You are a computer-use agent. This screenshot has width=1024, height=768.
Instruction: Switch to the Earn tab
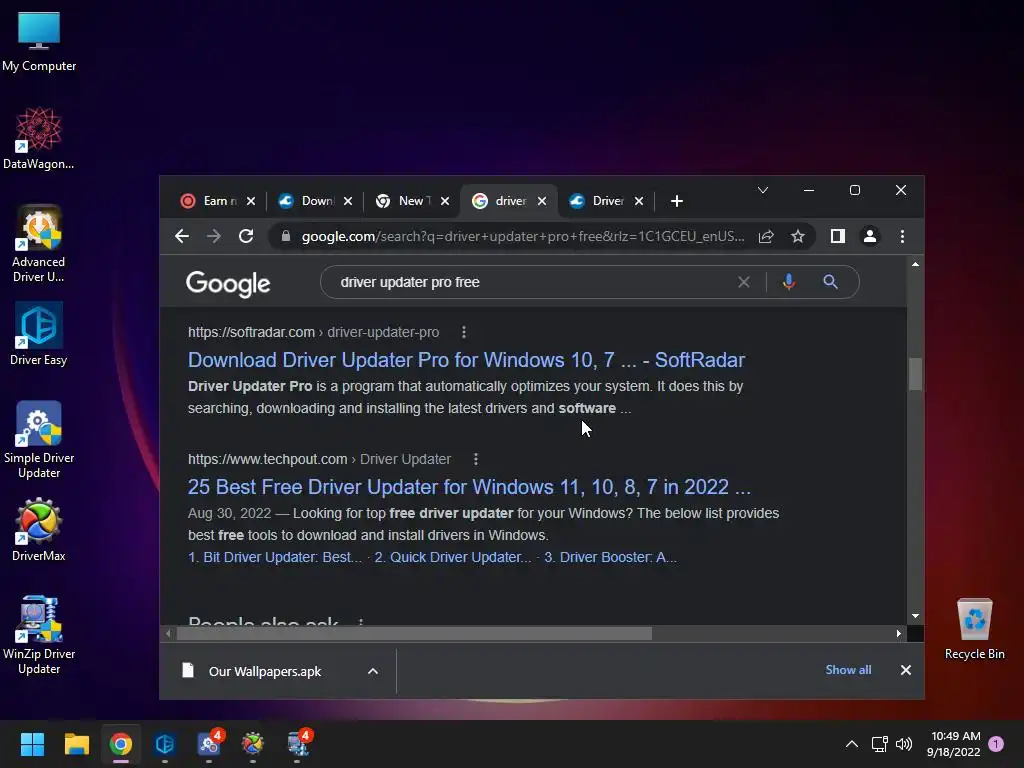(208, 201)
